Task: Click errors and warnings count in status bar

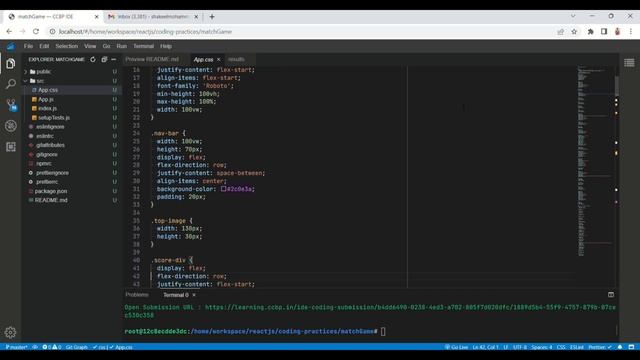Action: click(x=52, y=347)
